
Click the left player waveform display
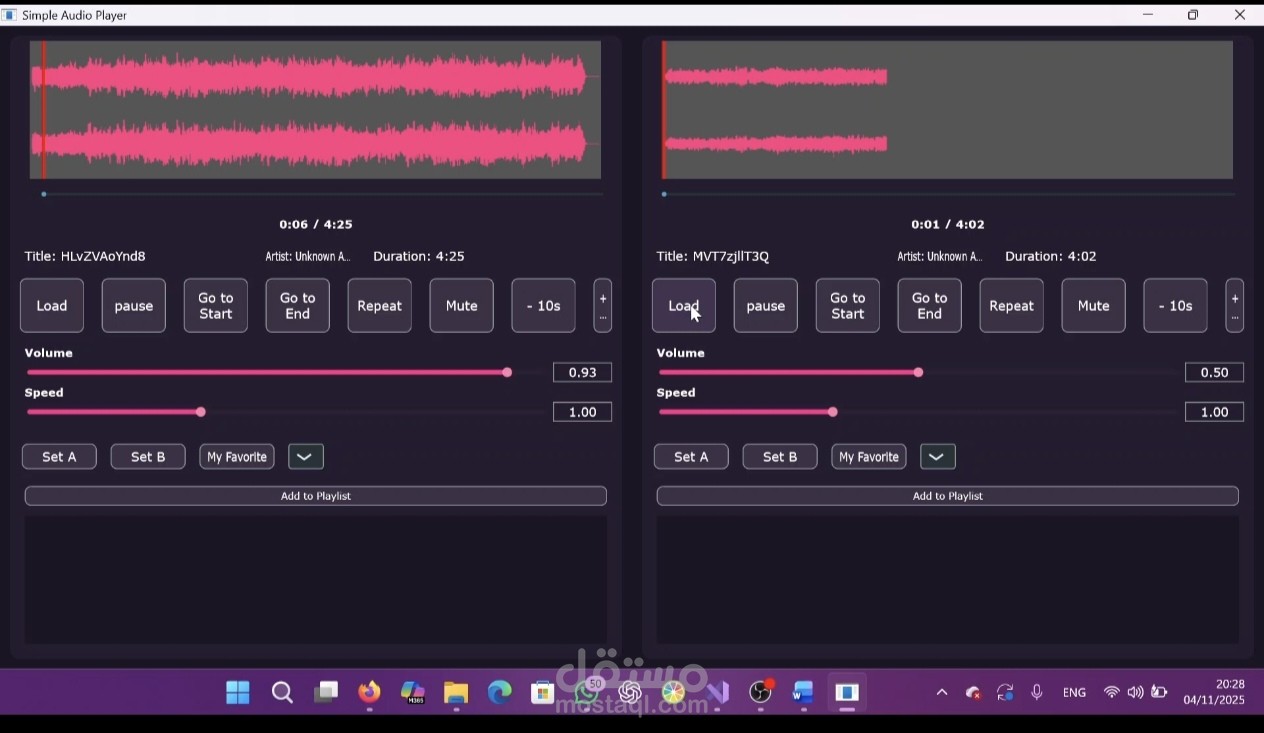point(315,110)
